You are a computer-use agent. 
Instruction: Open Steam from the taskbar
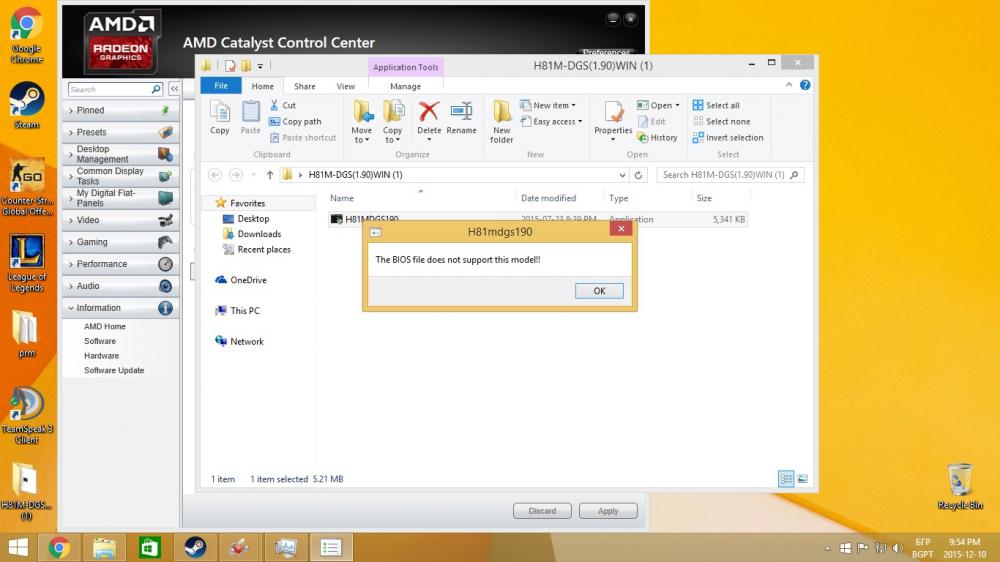(x=195, y=547)
